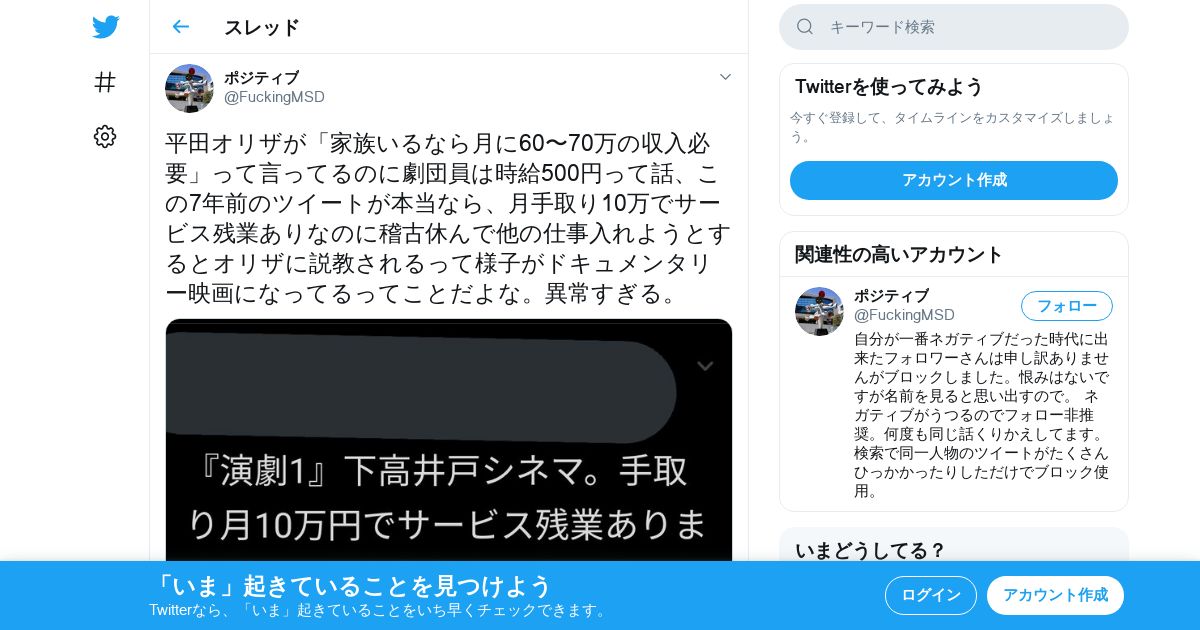Click the tweet author's avatar
Screen dimensions: 1200x630
pos(189,88)
